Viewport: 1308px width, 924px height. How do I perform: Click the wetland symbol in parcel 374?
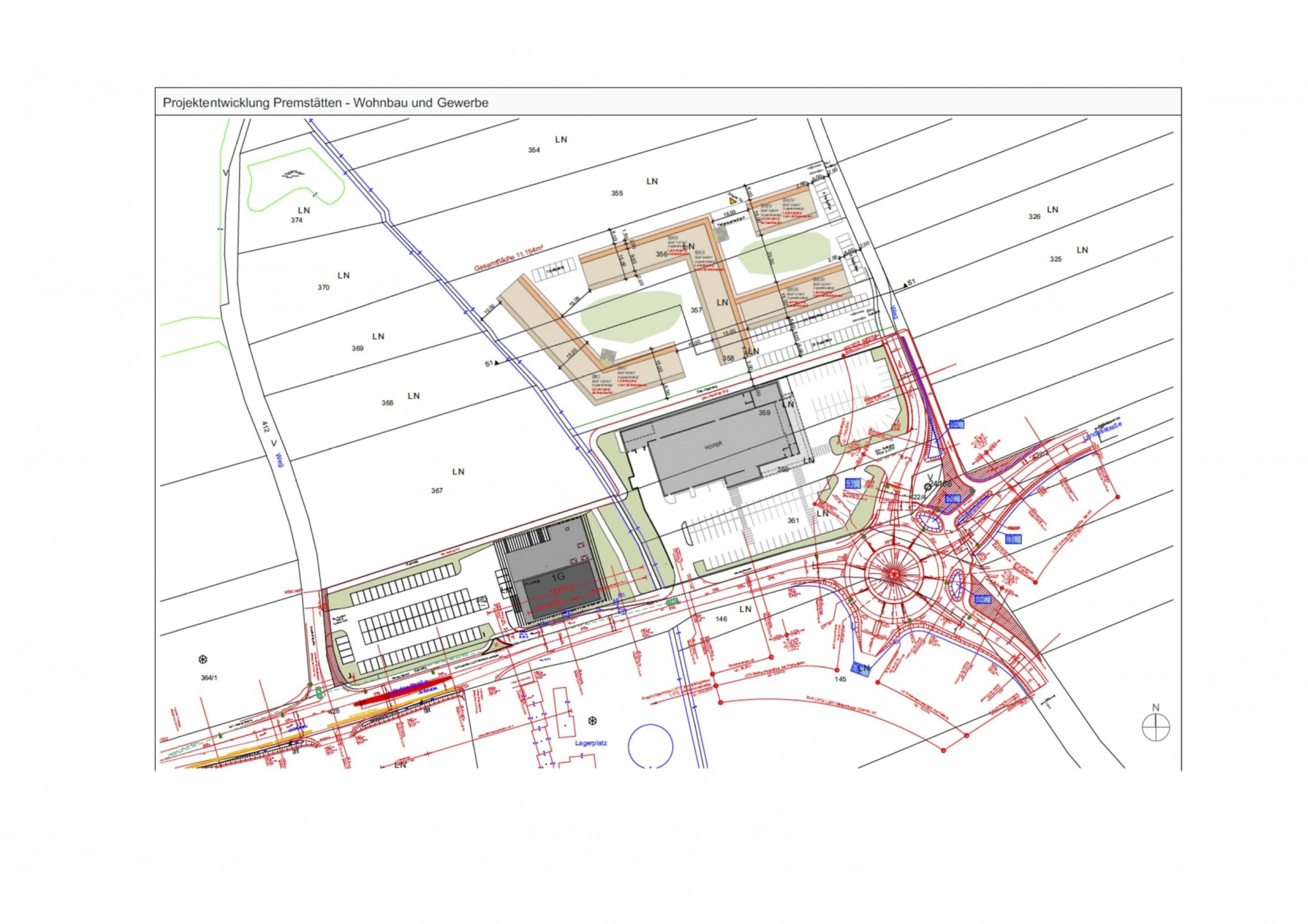point(293,174)
